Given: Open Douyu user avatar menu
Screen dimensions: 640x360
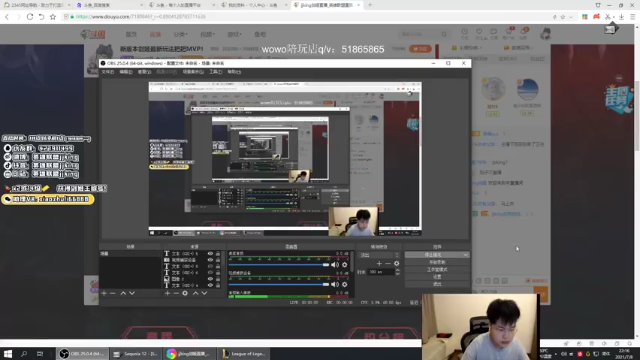Looking at the screenshot, I should (x=546, y=34).
